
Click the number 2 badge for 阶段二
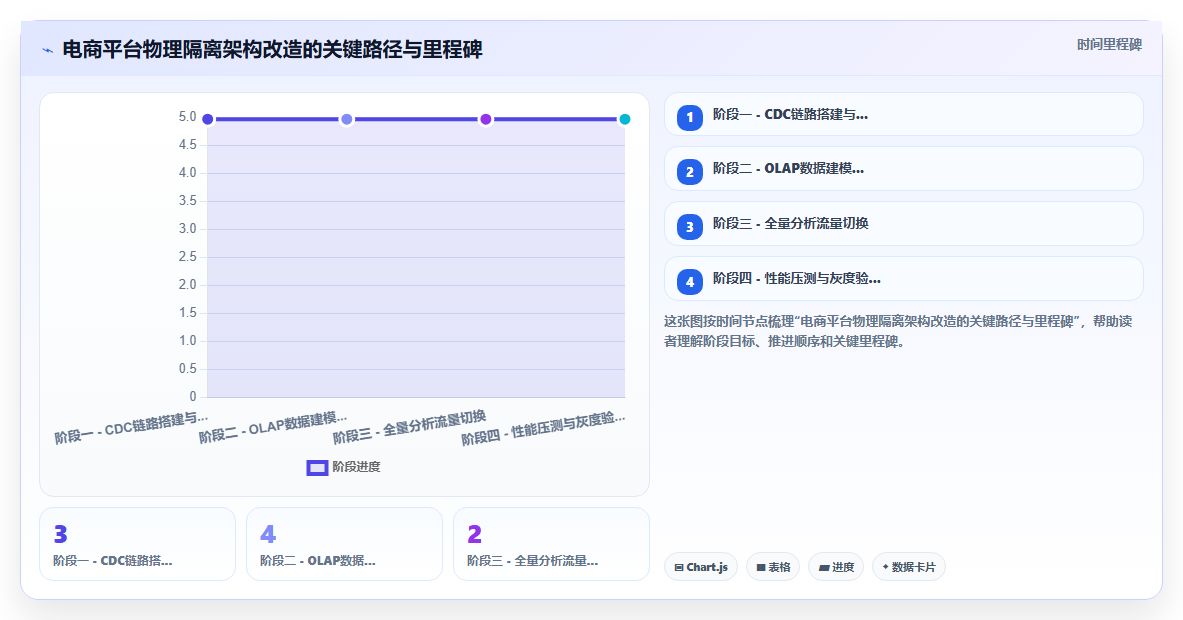(x=690, y=172)
